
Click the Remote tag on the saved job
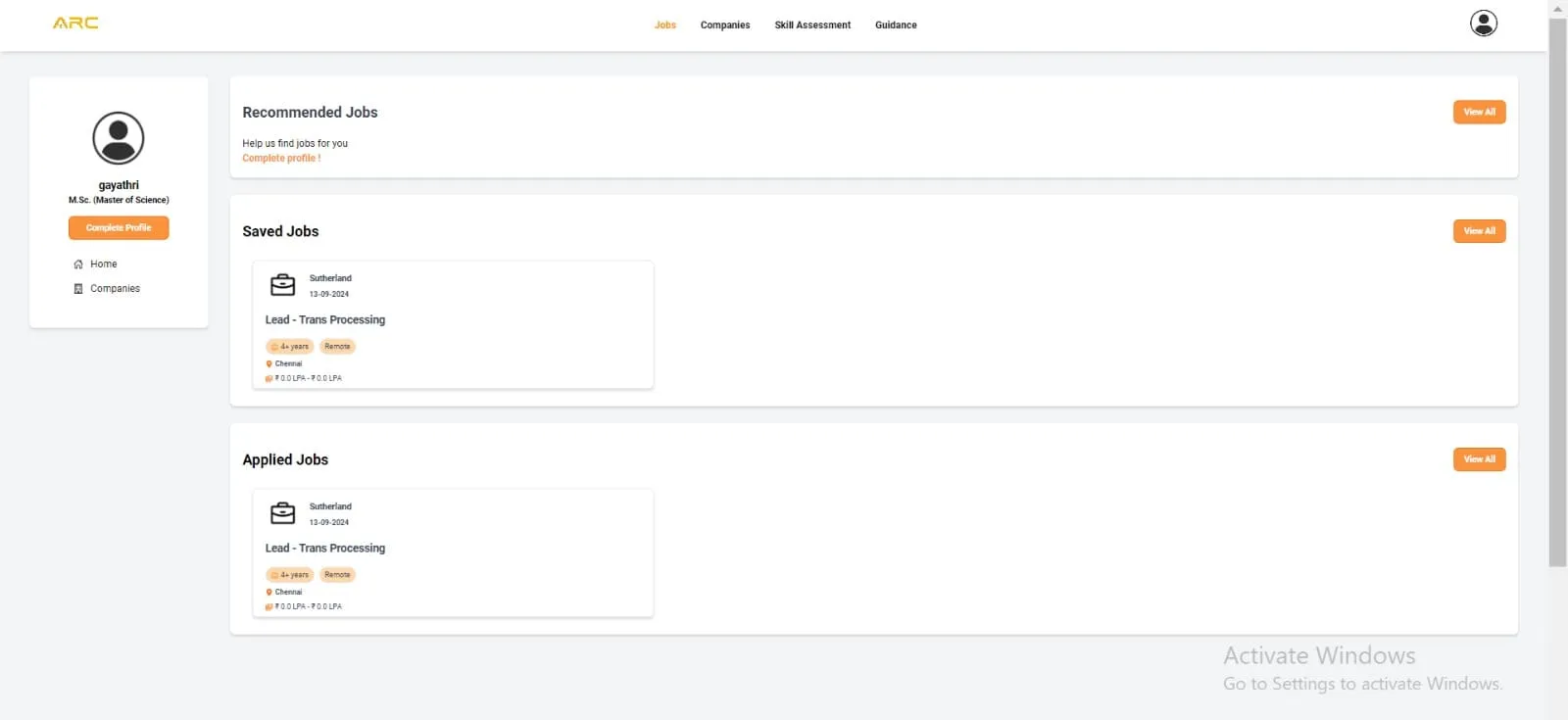[x=337, y=347]
